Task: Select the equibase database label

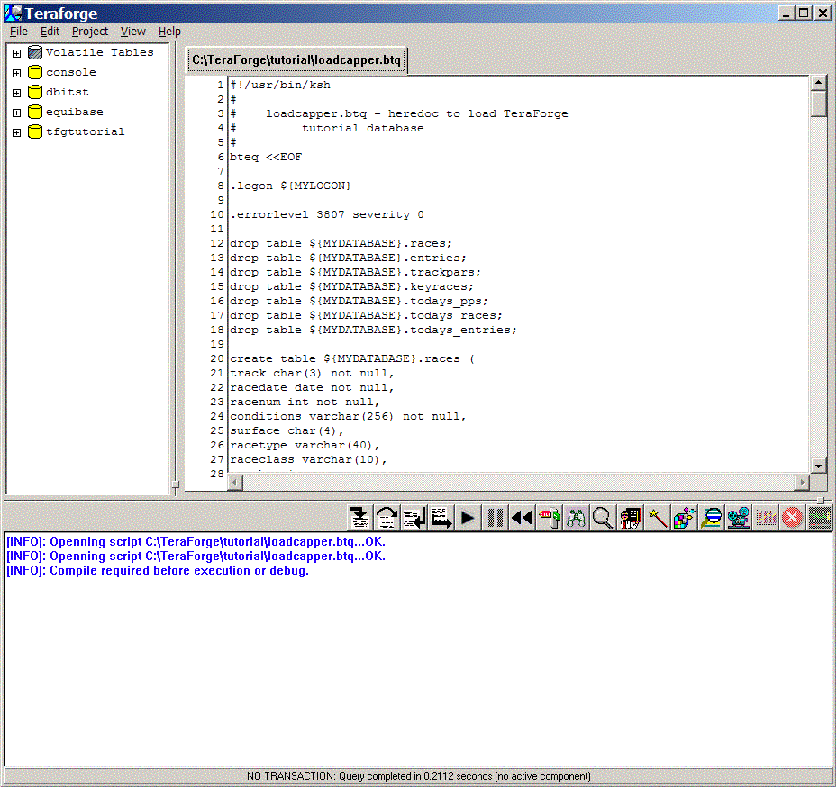Action: [75, 111]
